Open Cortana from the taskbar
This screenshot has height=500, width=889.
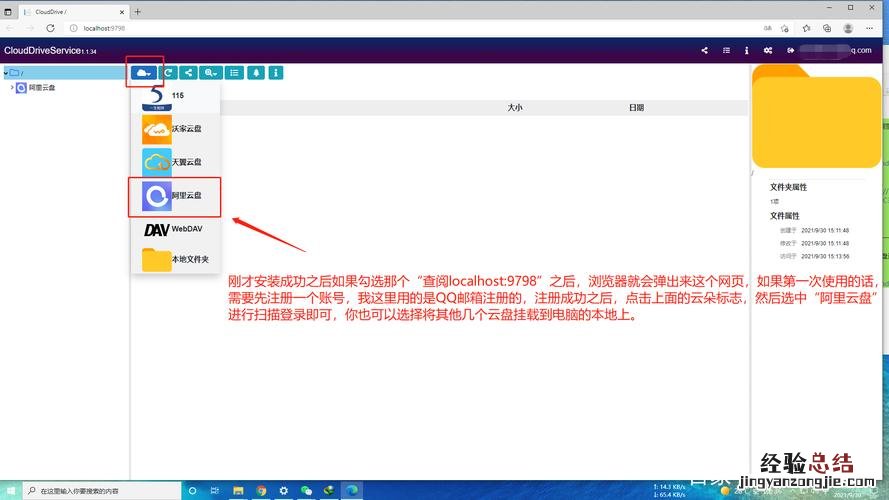(x=192, y=490)
